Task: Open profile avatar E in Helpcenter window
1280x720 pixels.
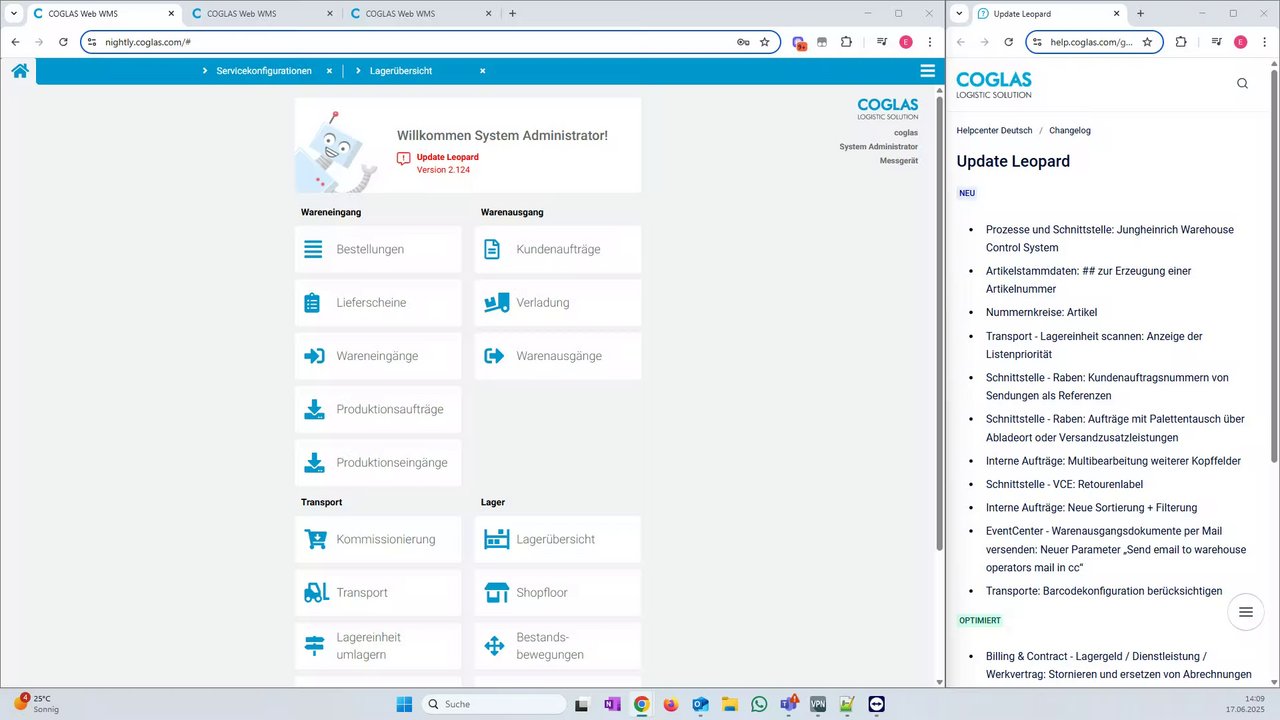Action: click(x=1240, y=42)
